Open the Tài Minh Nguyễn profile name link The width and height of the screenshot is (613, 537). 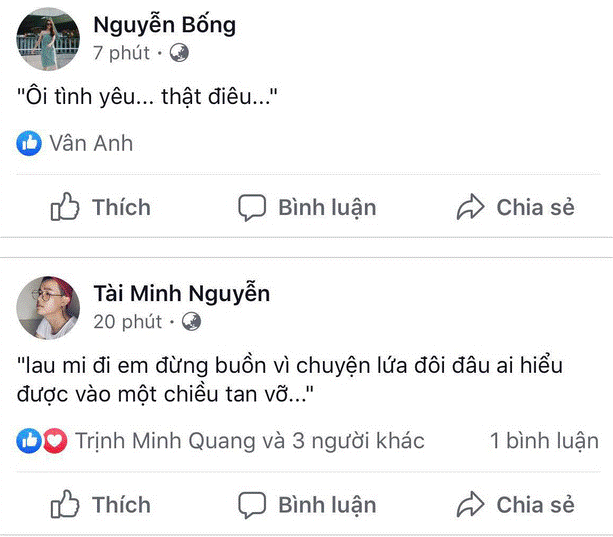pos(181,293)
